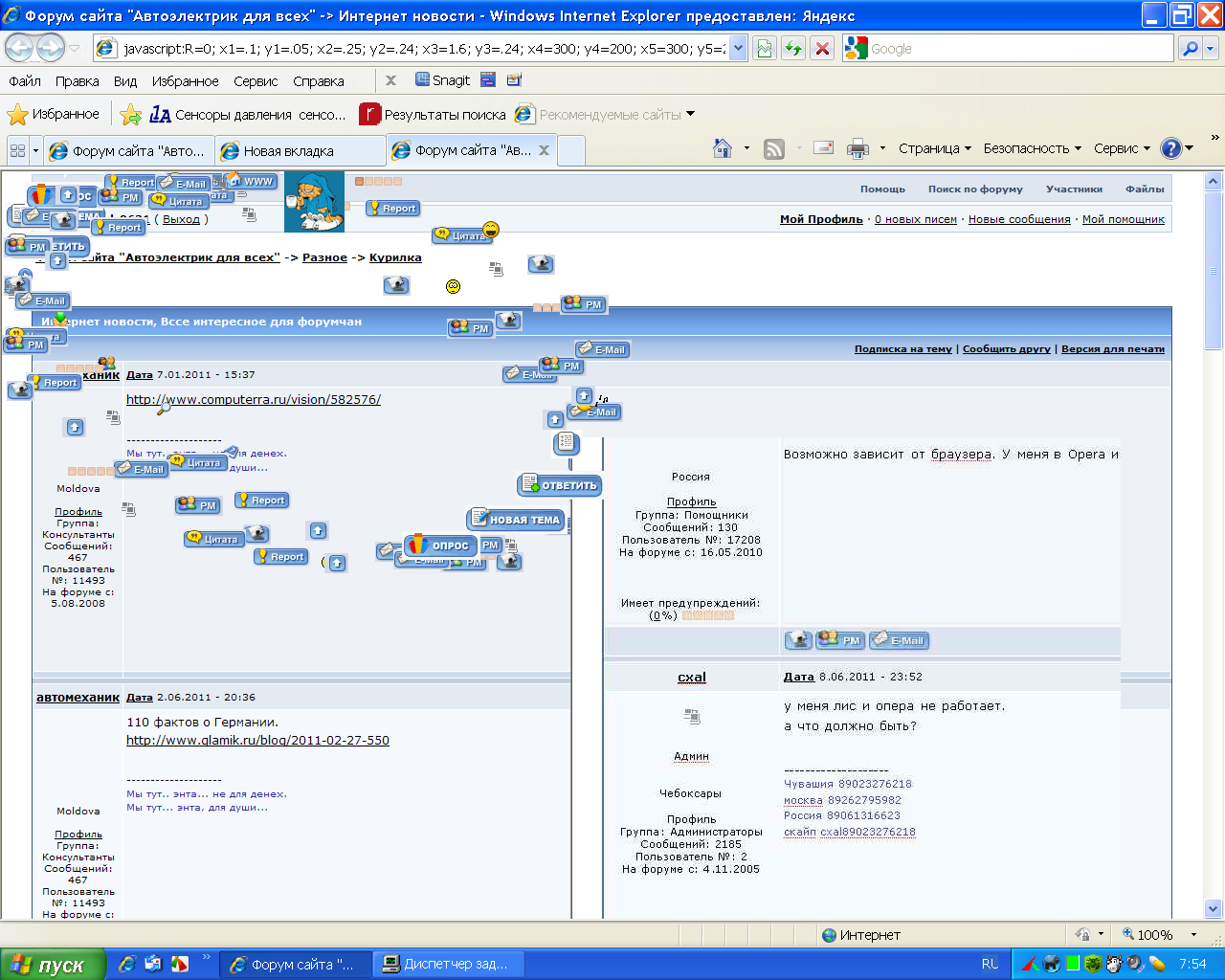Expand the address bar dropdown arrow

point(737,48)
